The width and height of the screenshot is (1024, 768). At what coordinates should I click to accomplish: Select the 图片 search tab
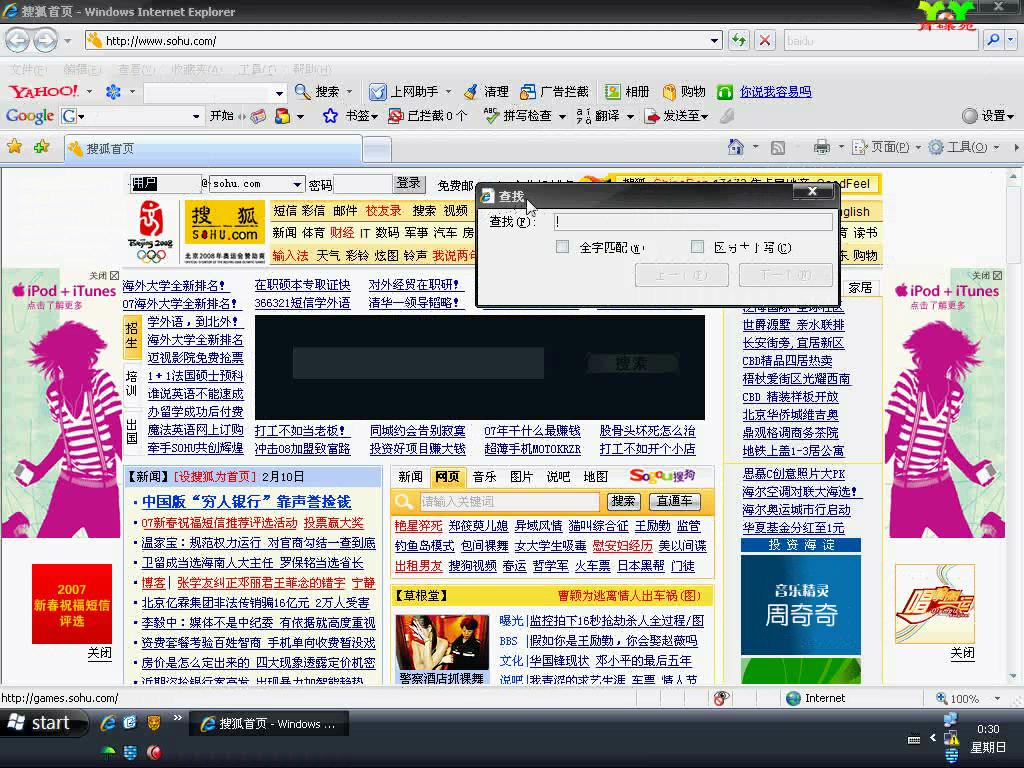point(521,477)
